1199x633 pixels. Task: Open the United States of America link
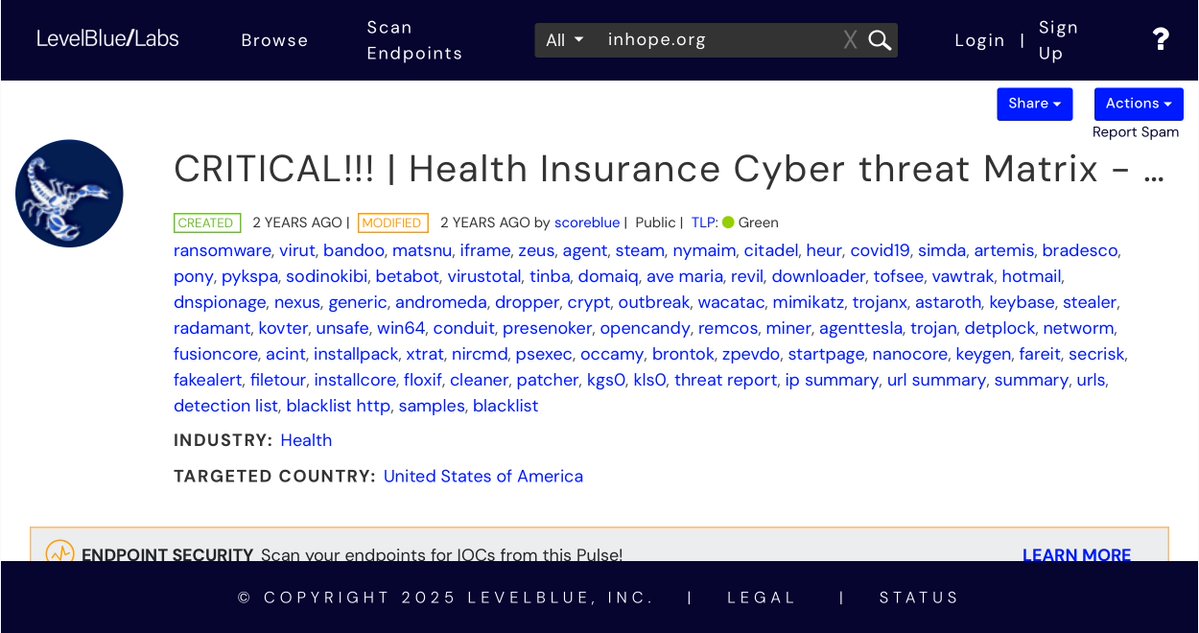(x=483, y=476)
